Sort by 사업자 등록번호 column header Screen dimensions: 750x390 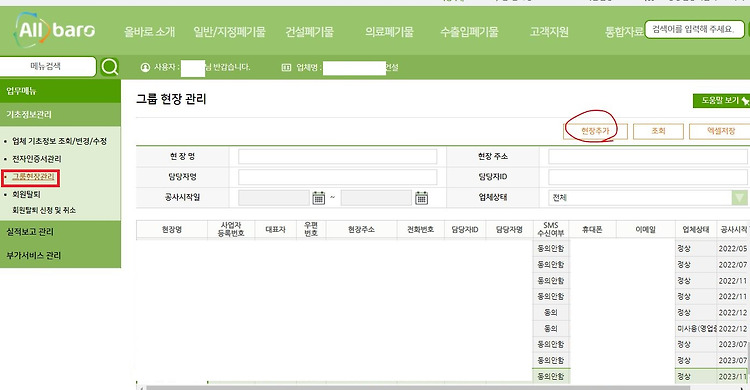pos(231,230)
